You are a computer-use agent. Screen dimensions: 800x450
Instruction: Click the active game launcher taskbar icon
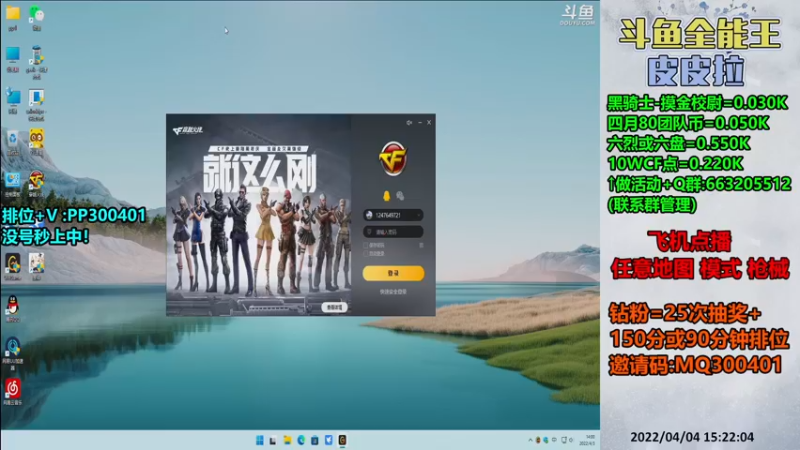tap(342, 440)
